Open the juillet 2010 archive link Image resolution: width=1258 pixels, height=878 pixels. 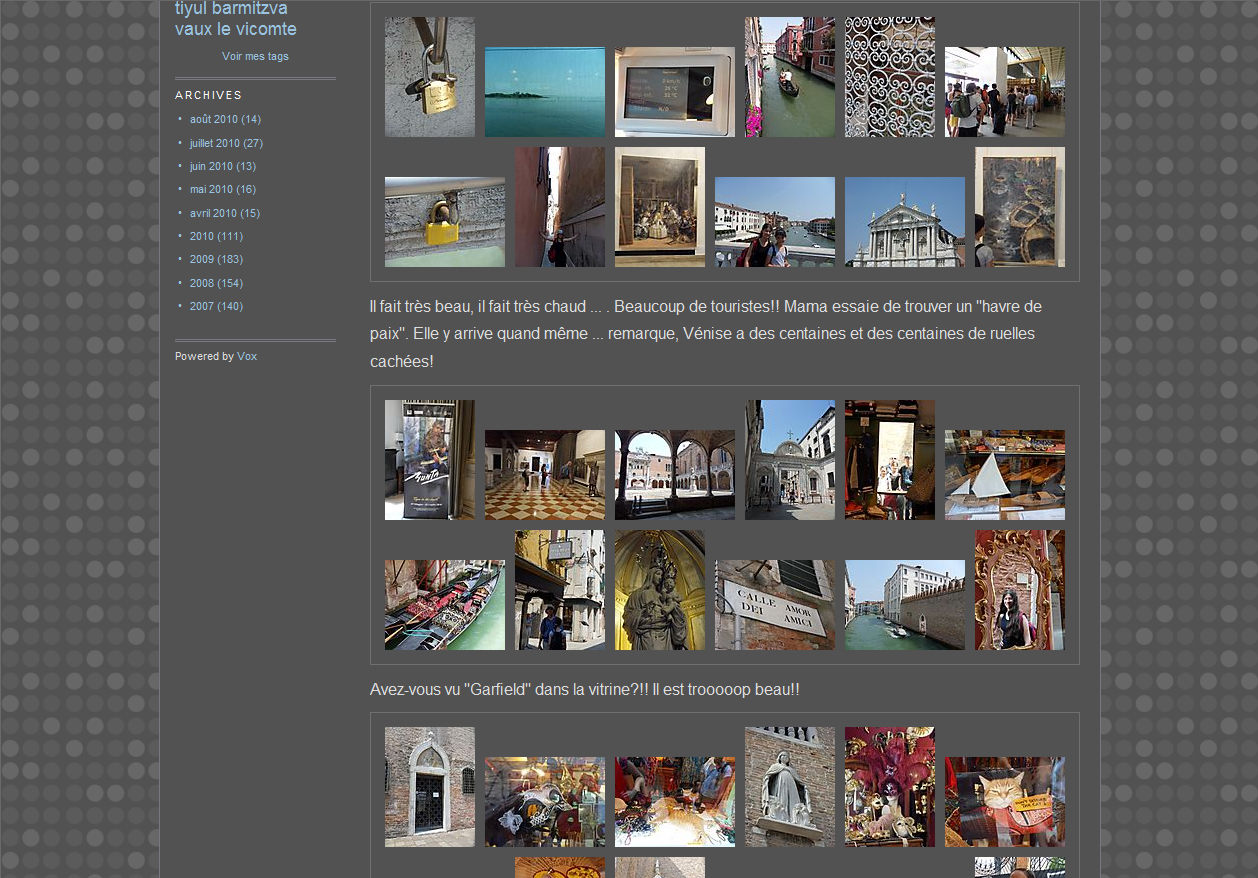click(x=214, y=143)
